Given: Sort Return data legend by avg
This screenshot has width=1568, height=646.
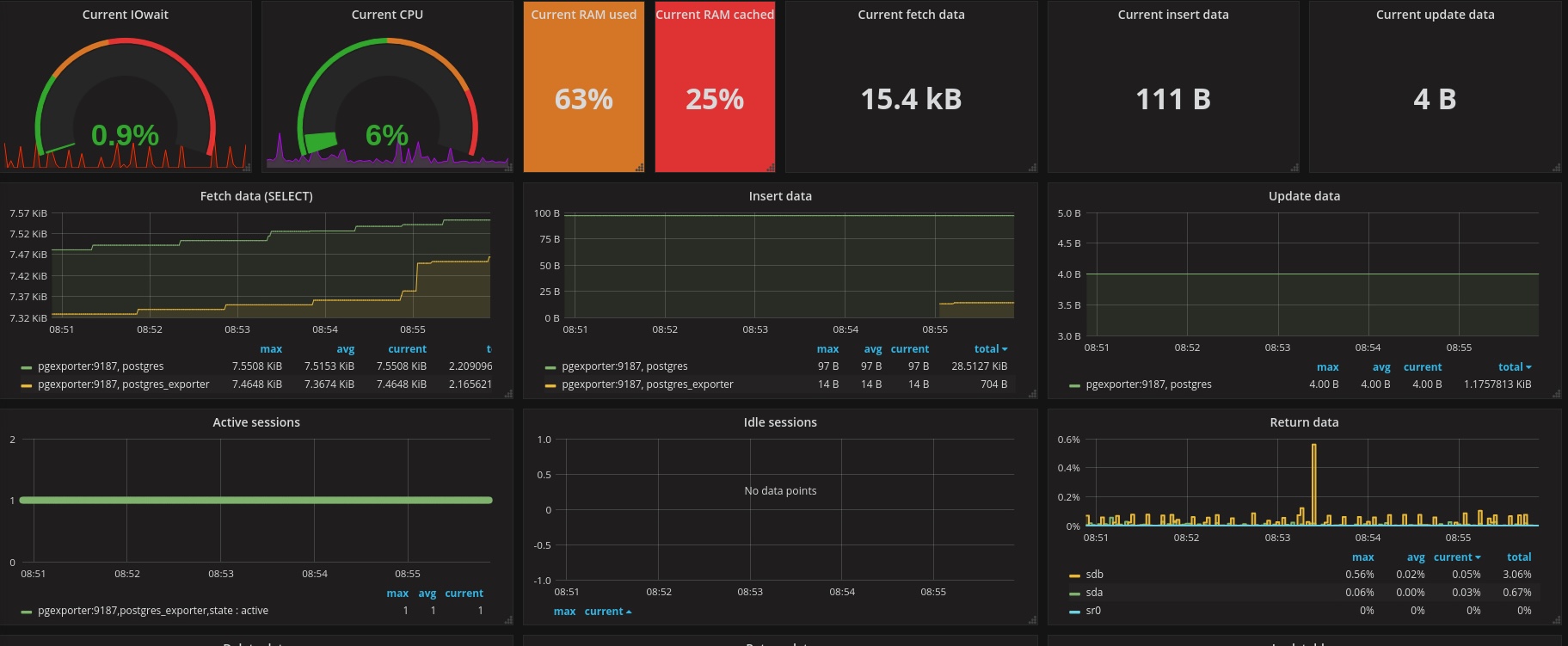Looking at the screenshot, I should click(x=1416, y=557).
